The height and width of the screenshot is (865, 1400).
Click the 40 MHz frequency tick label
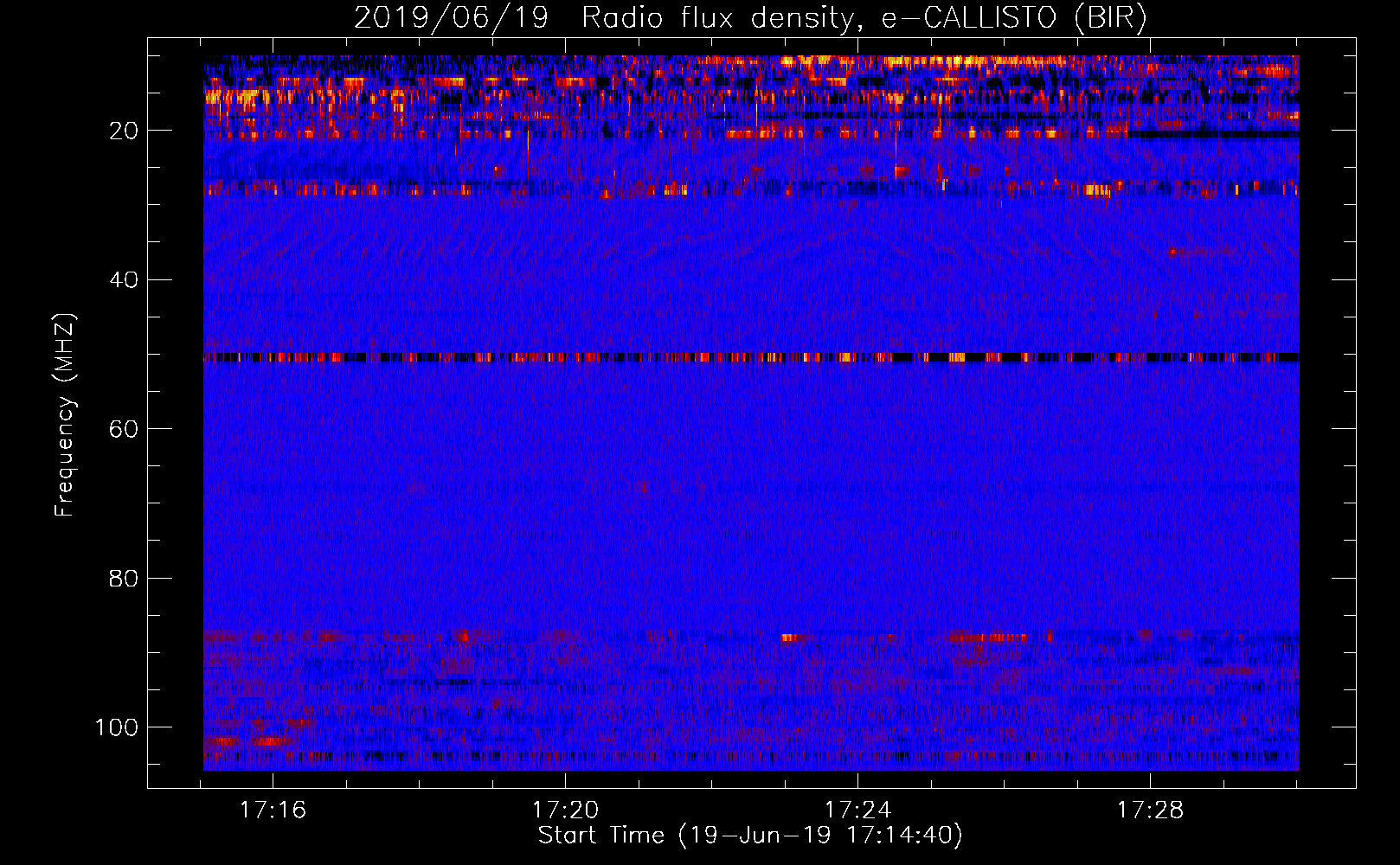[124, 279]
